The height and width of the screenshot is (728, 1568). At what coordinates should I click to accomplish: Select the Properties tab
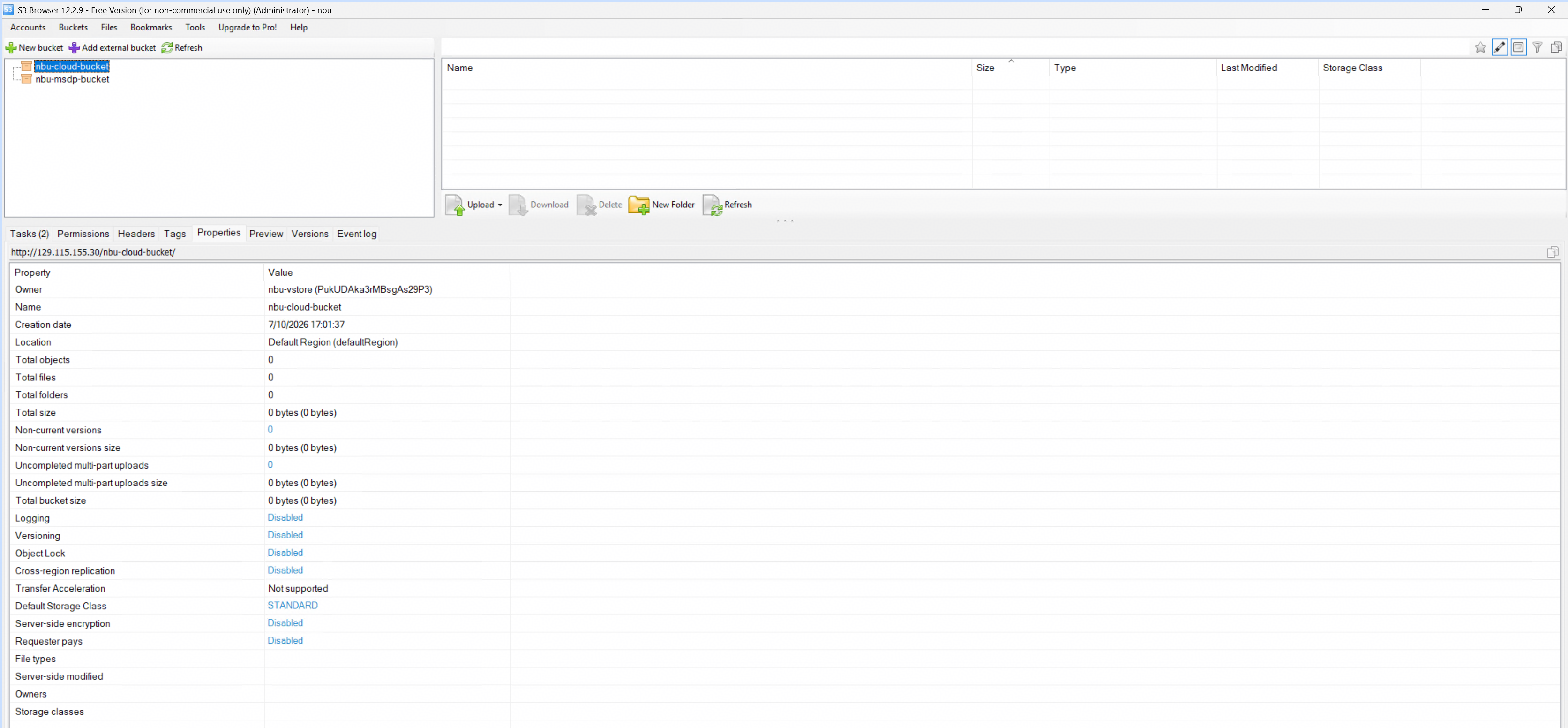218,233
